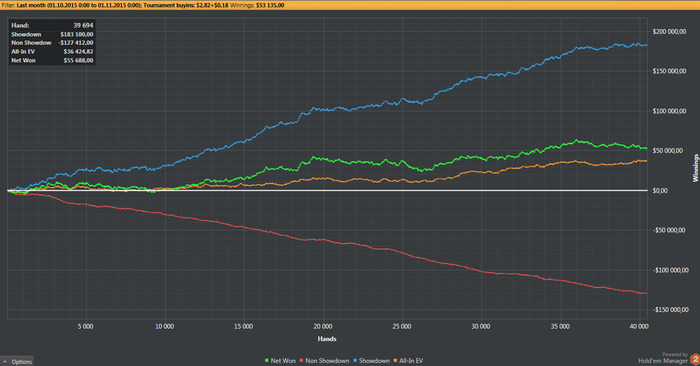Click the Hands x-axis title

(327, 339)
